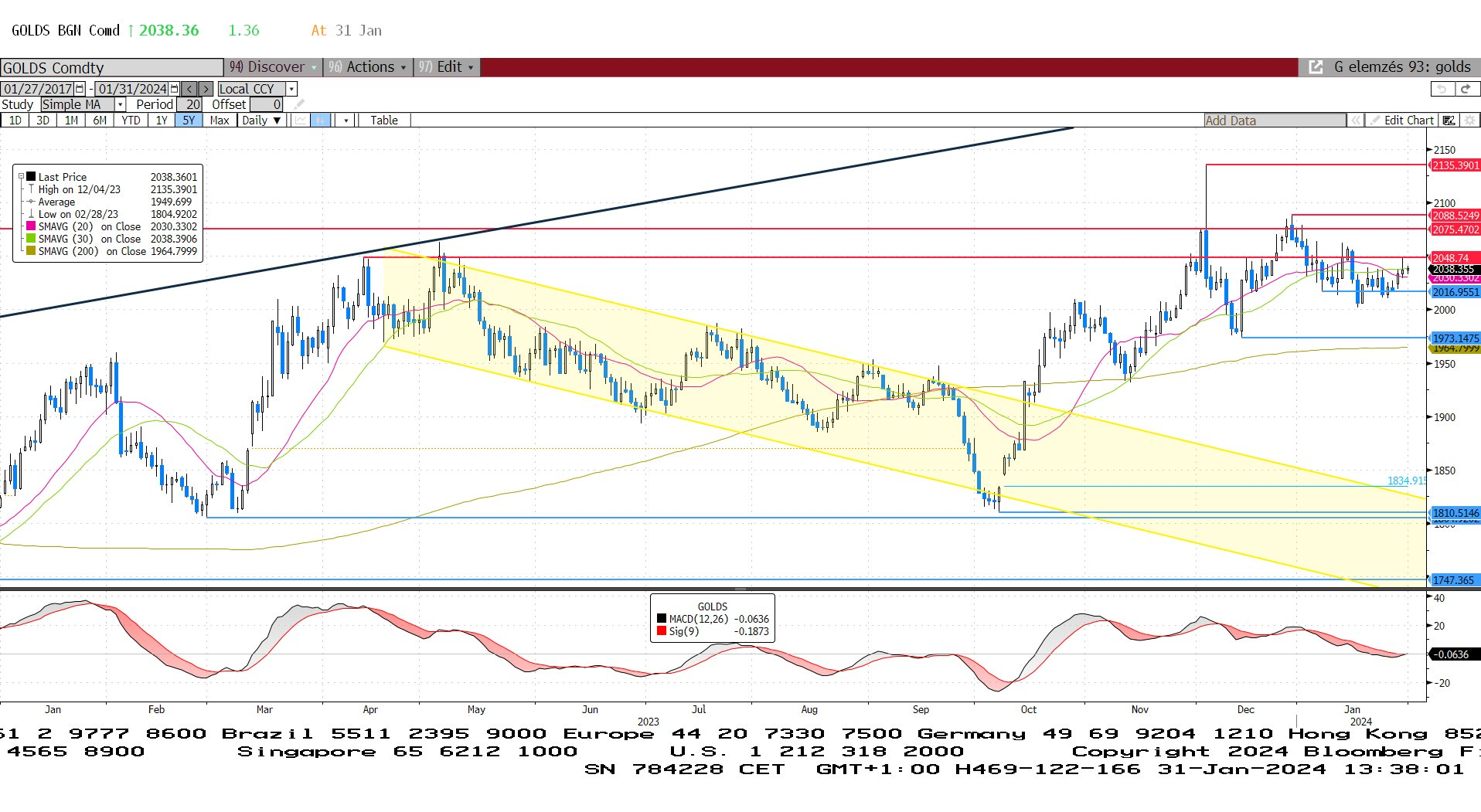Screen dimensions: 1481x812
Task: Switch to line chart type icon
Action: [299, 120]
